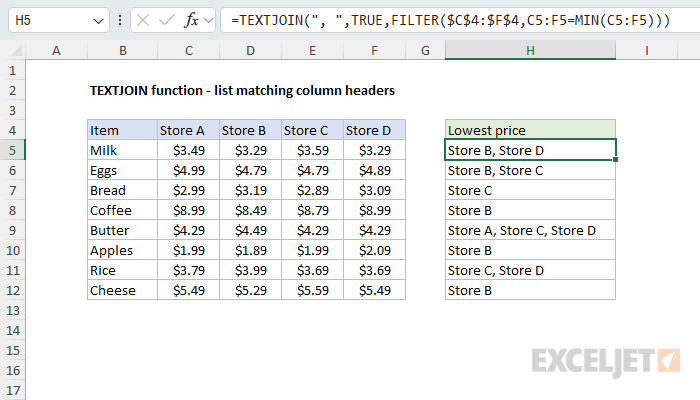
Task: Select column H header
Action: click(x=530, y=51)
